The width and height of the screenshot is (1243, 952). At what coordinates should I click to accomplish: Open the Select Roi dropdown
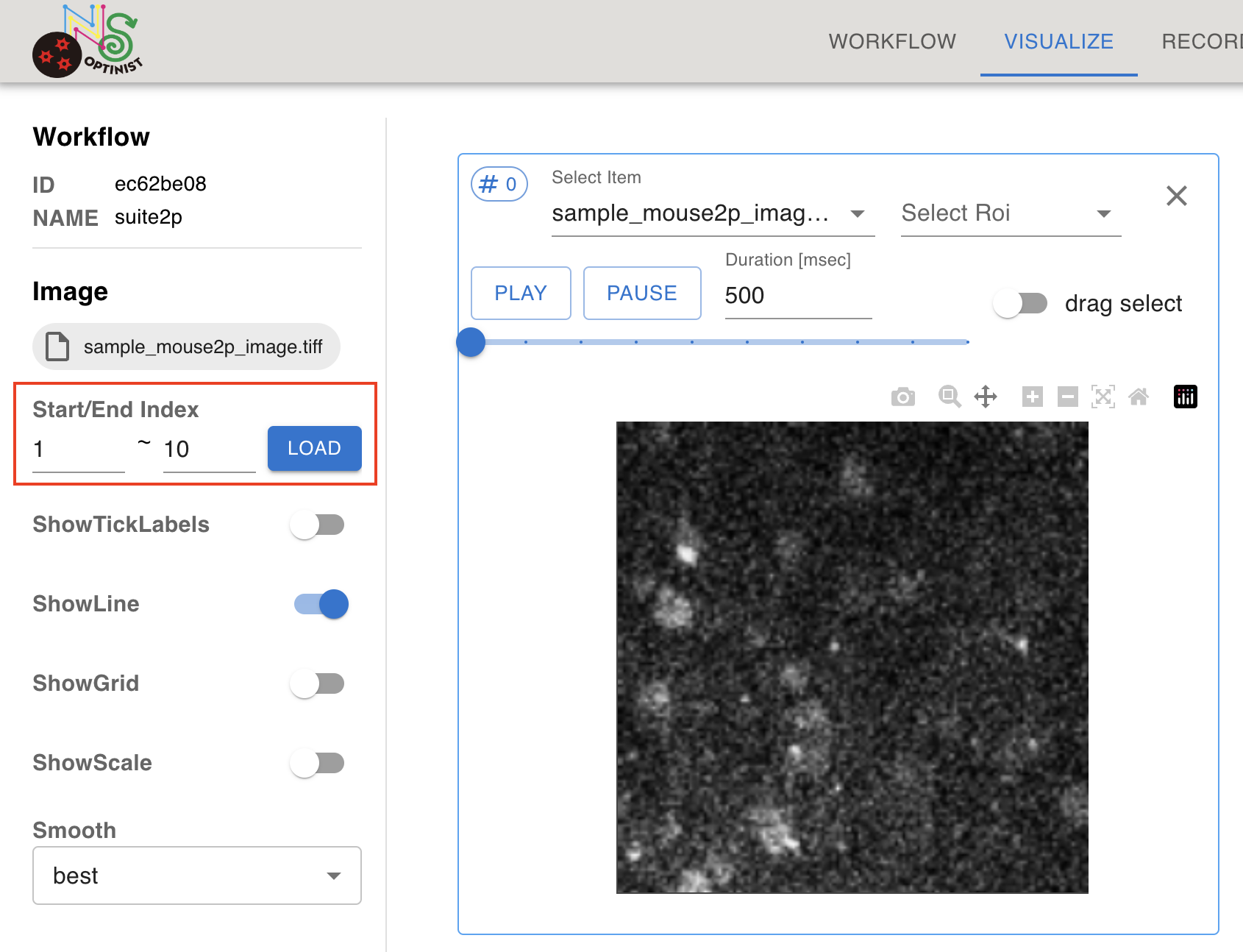[1011, 213]
